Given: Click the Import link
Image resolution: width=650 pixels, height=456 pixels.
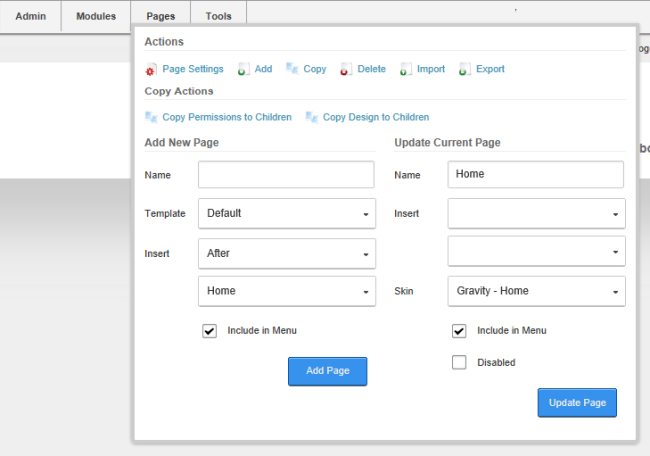Looking at the screenshot, I should click(431, 69).
